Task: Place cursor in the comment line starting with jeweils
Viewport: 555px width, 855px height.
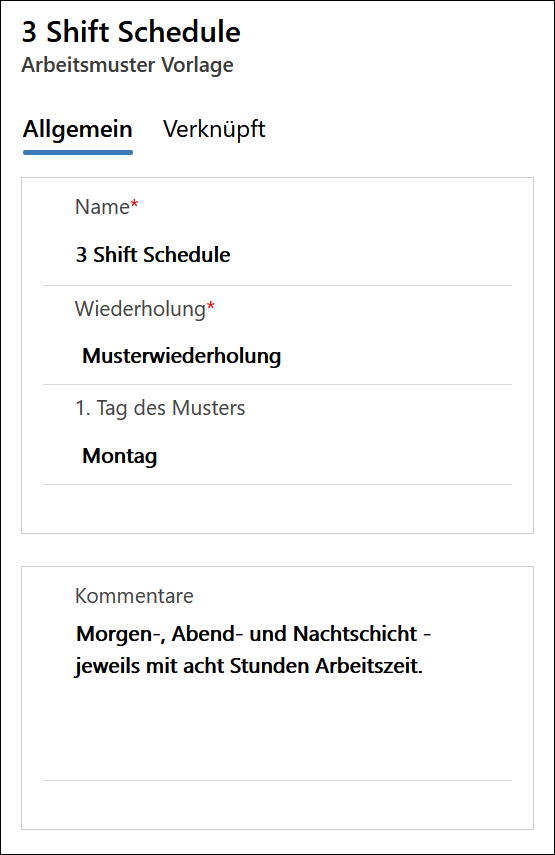Action: click(x=249, y=666)
